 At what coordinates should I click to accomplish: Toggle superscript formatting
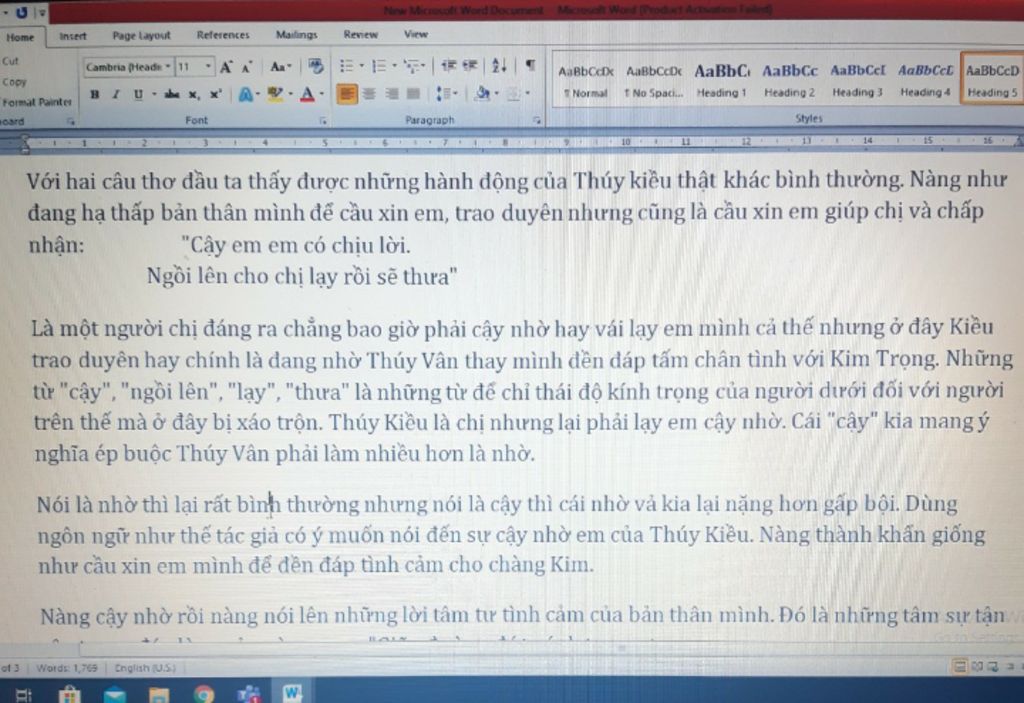coord(214,94)
